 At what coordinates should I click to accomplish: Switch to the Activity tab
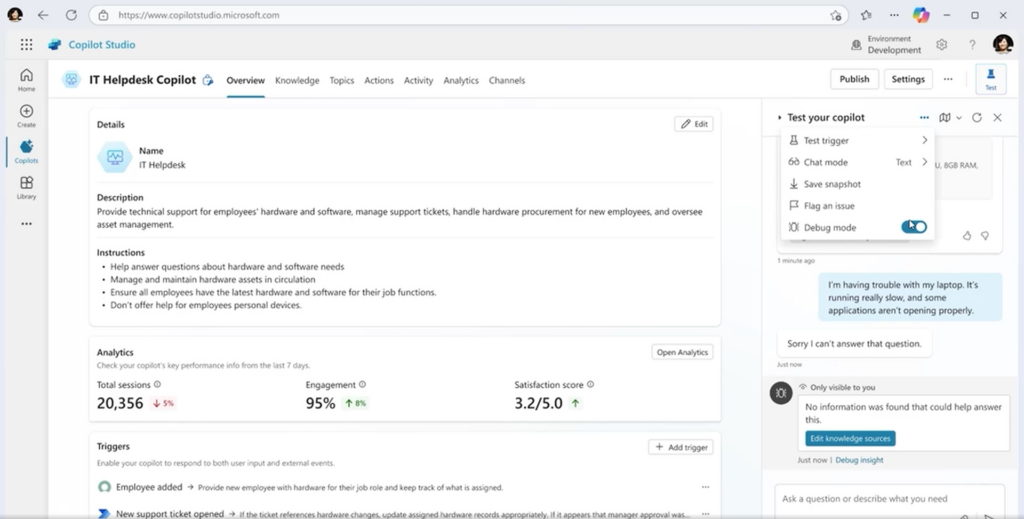coord(419,80)
